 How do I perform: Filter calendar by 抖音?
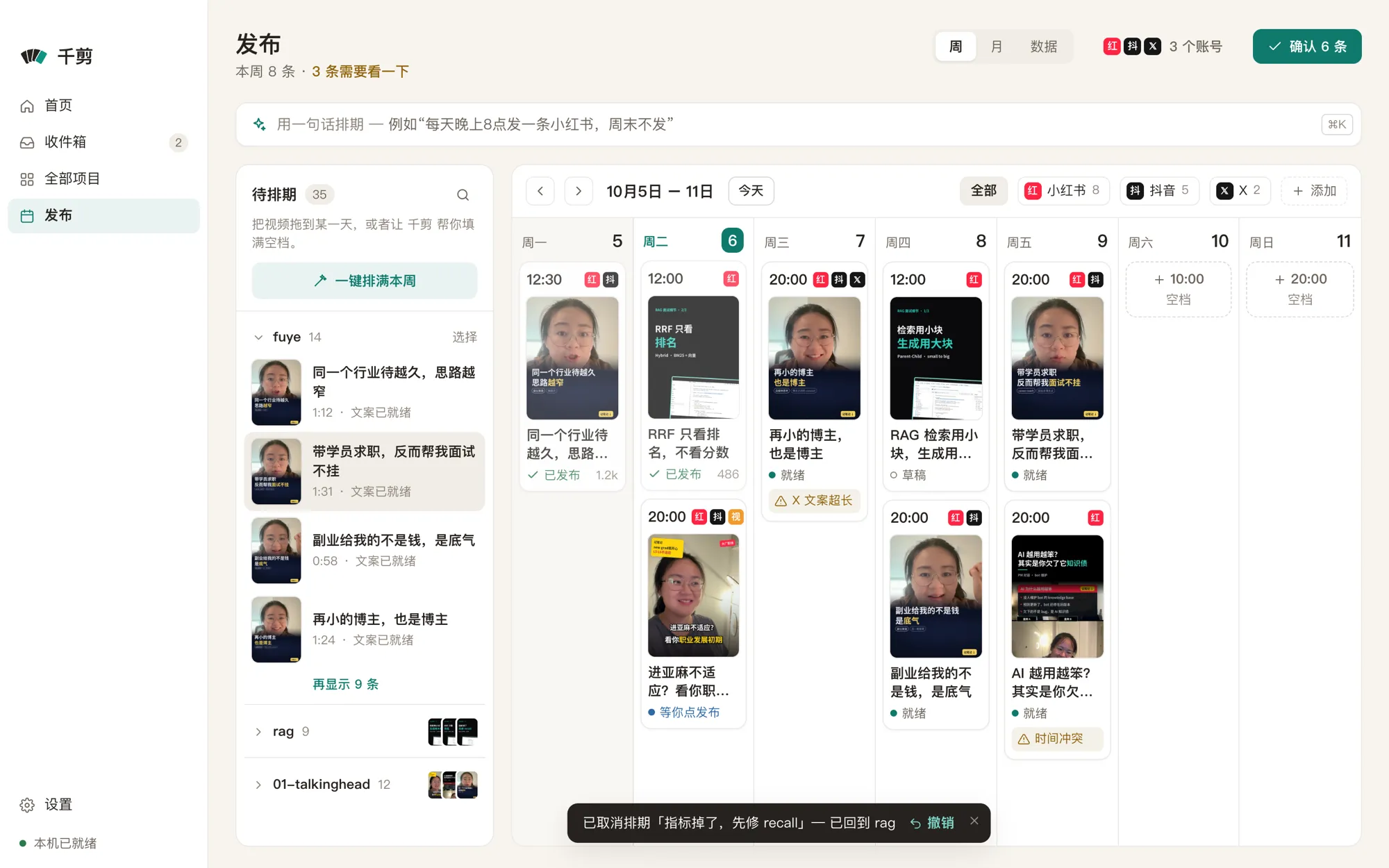pyautogui.click(x=1159, y=191)
